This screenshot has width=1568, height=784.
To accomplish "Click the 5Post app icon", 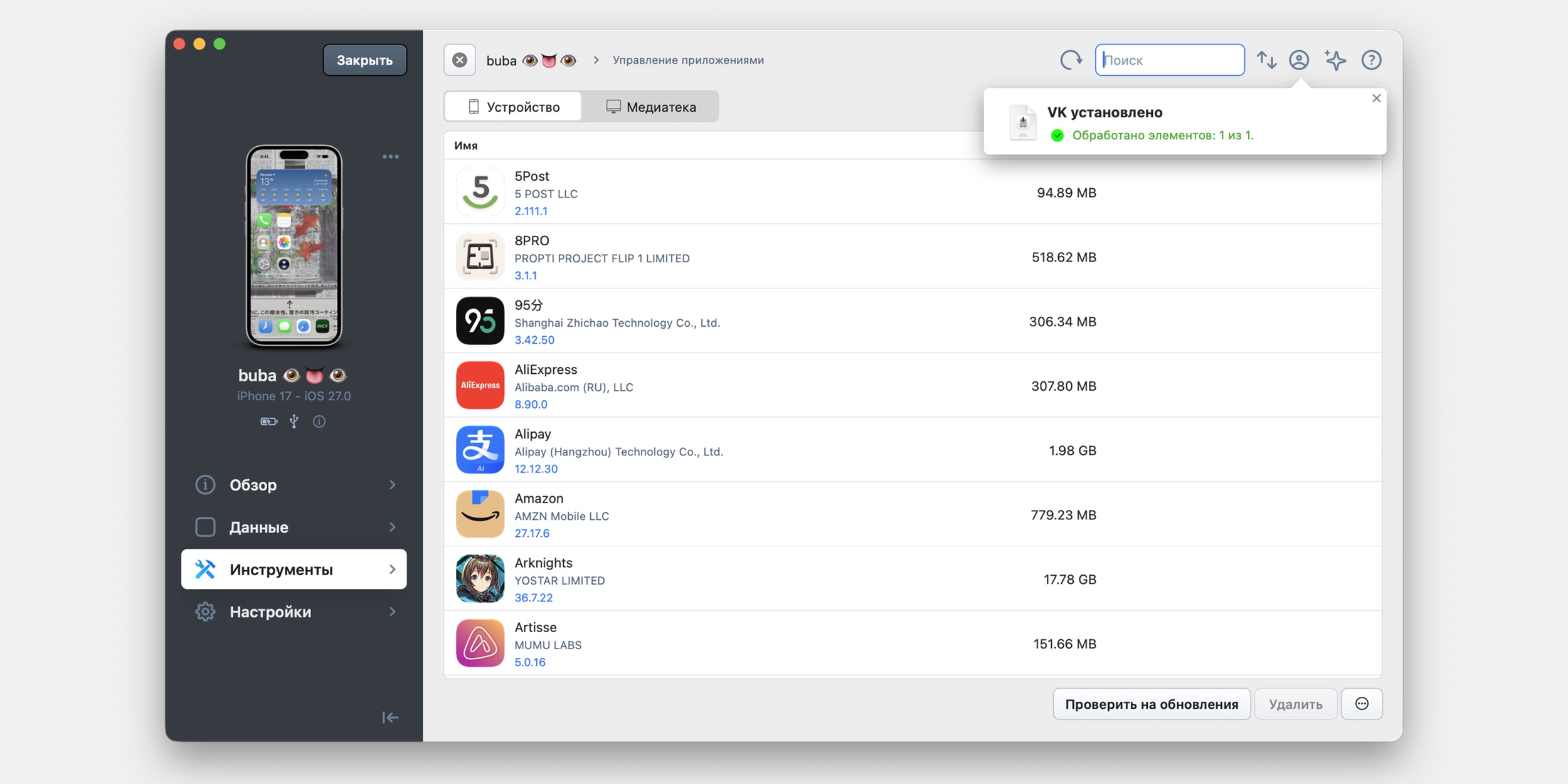I will [x=480, y=192].
